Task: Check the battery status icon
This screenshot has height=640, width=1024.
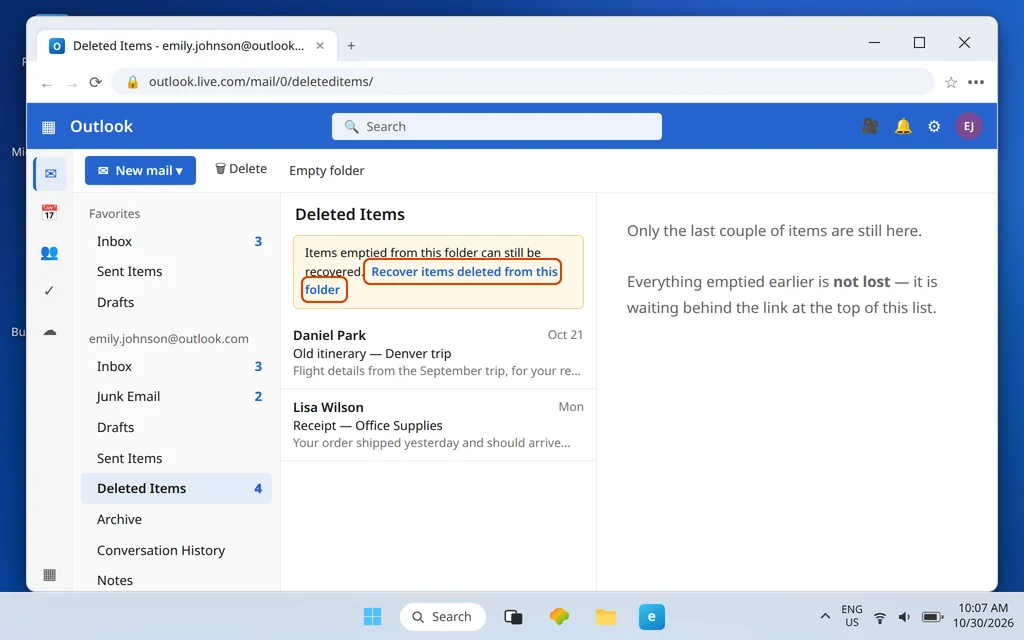Action: coord(932,617)
